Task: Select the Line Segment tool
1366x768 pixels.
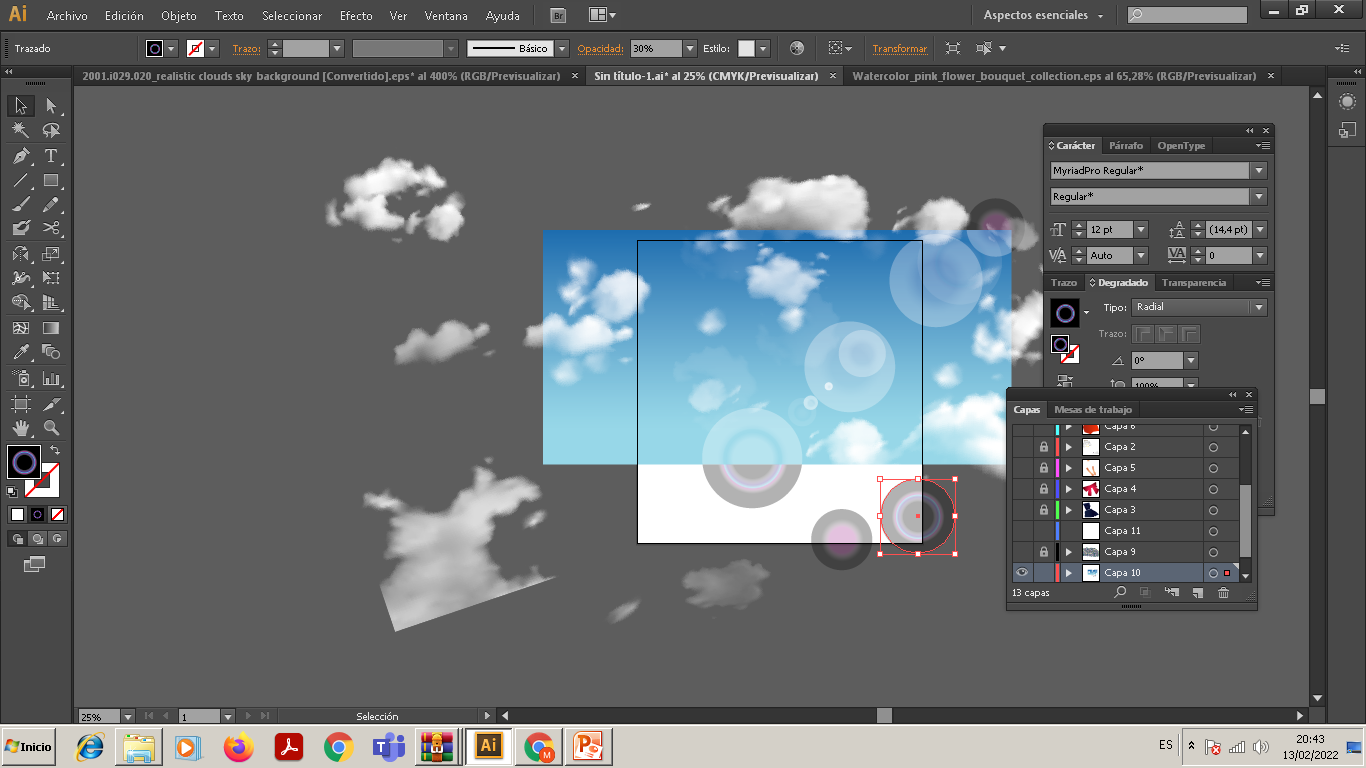Action: [x=20, y=181]
